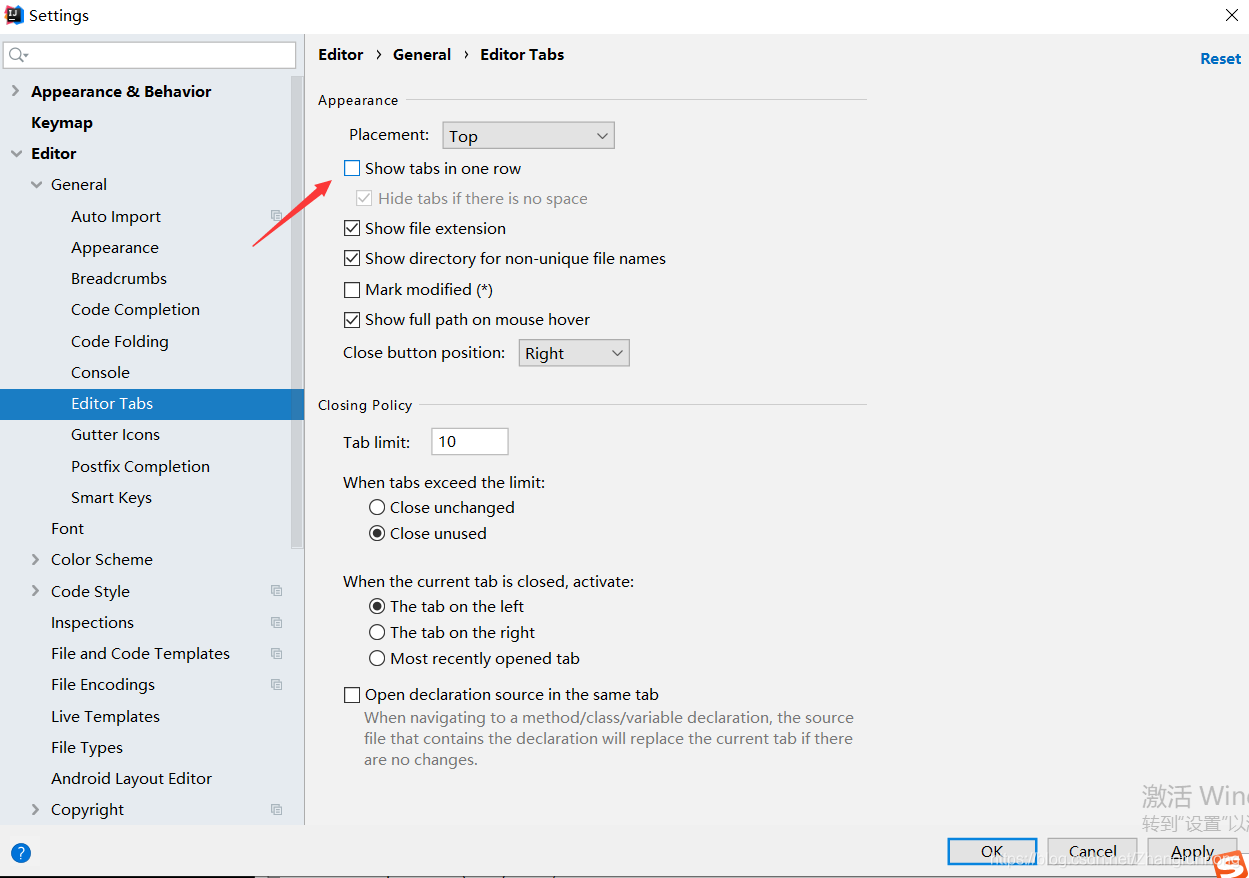Select The tab on the right option
1249x878 pixels.
377,632
